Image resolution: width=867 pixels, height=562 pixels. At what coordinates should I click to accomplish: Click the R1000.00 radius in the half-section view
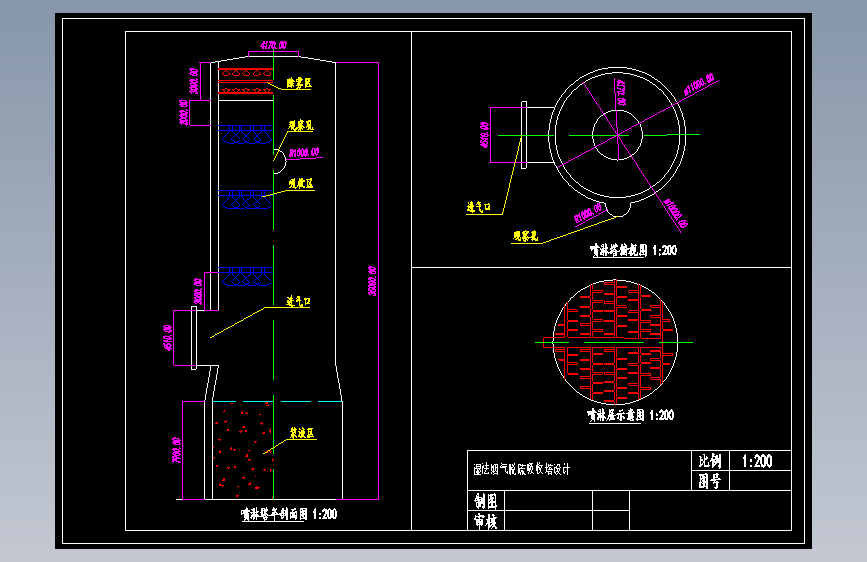coord(304,152)
